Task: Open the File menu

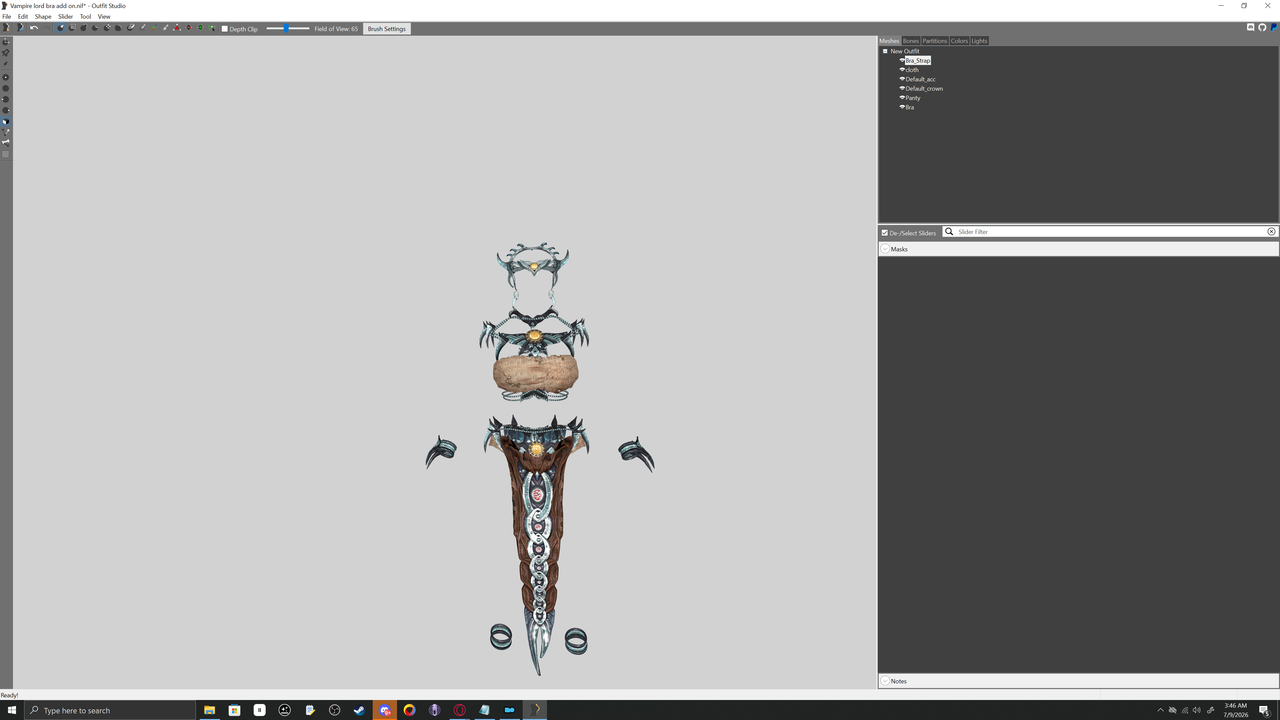Action: 6,17
